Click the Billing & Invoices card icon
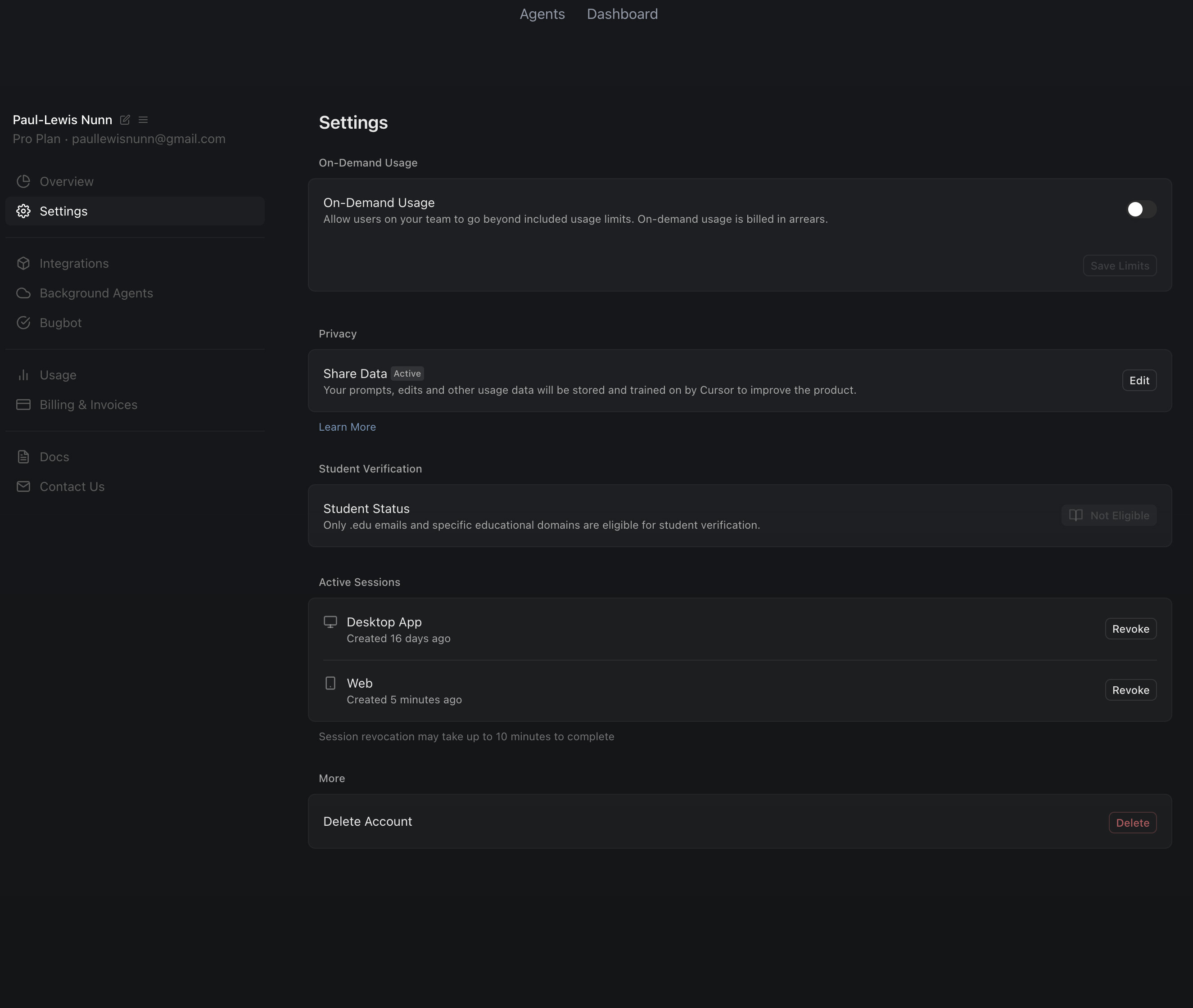Image resolution: width=1193 pixels, height=1008 pixels. [23, 405]
